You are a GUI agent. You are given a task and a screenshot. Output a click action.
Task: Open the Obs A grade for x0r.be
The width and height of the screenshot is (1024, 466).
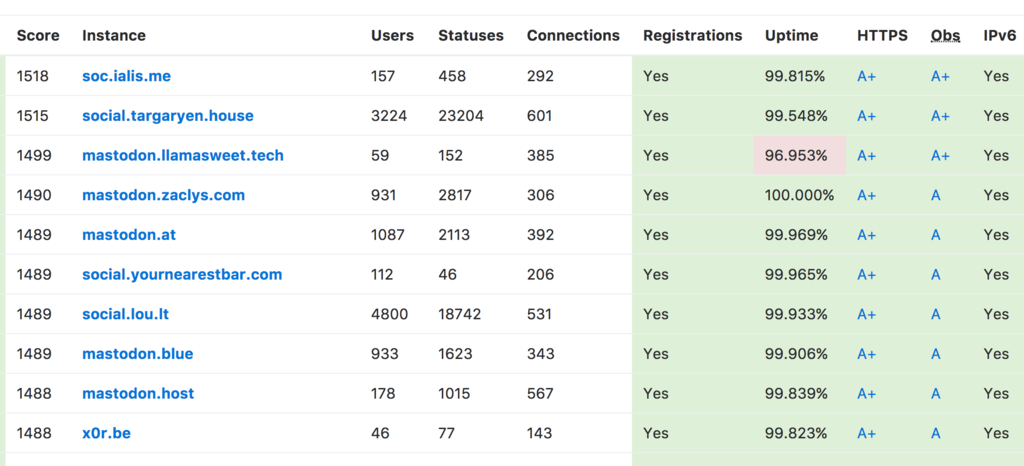(936, 433)
